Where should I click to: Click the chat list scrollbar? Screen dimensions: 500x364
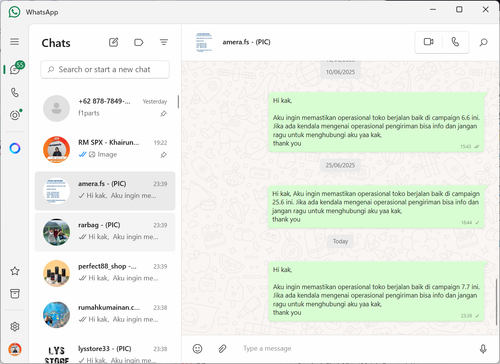point(178,102)
